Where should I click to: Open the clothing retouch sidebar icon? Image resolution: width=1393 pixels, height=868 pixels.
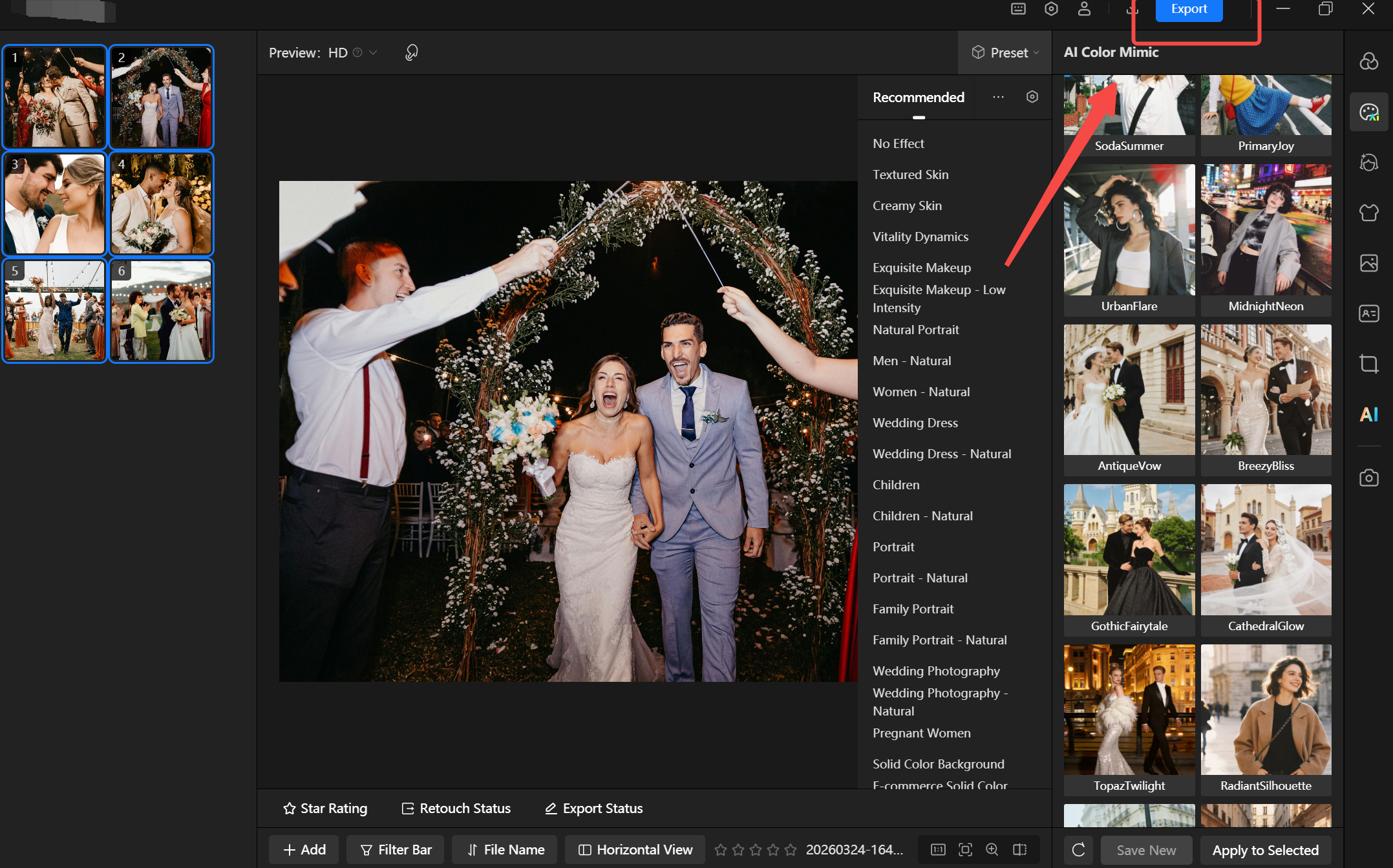1368,212
